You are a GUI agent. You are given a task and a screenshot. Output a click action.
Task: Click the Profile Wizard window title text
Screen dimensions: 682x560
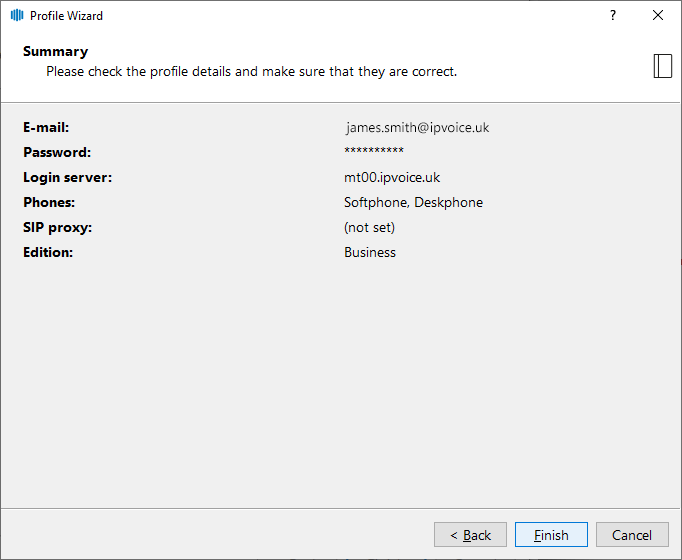(x=66, y=16)
